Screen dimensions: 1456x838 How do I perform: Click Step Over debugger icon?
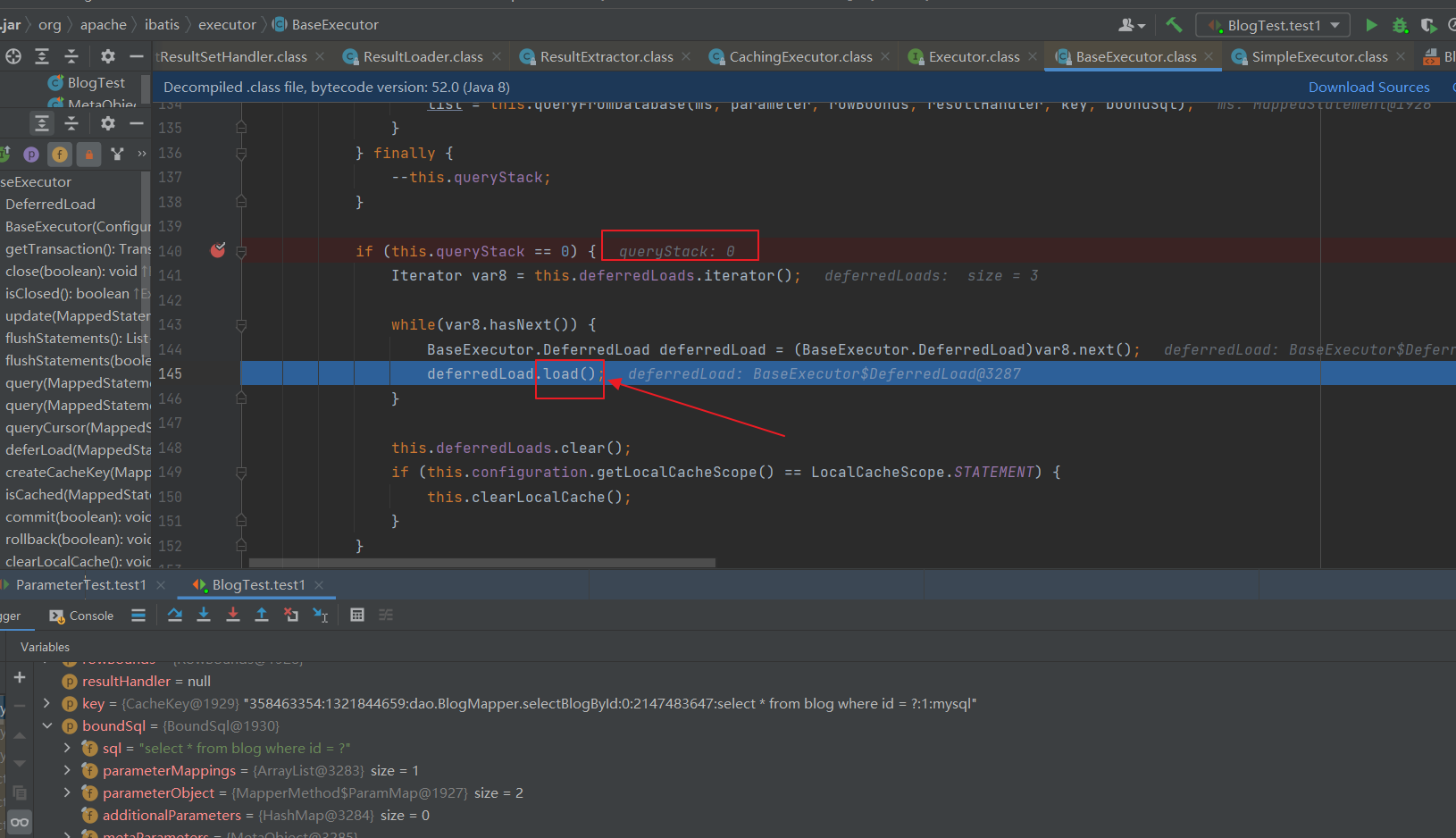point(175,615)
